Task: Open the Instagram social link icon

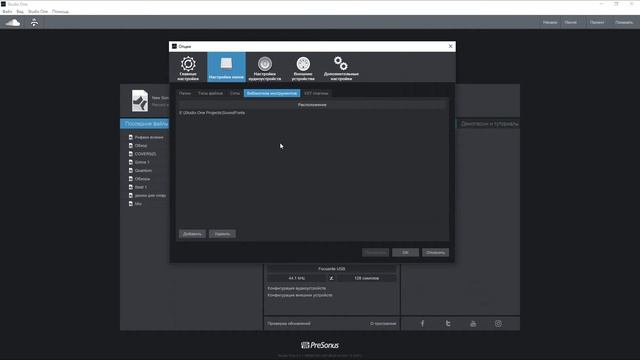Action: pyautogui.click(x=498, y=324)
